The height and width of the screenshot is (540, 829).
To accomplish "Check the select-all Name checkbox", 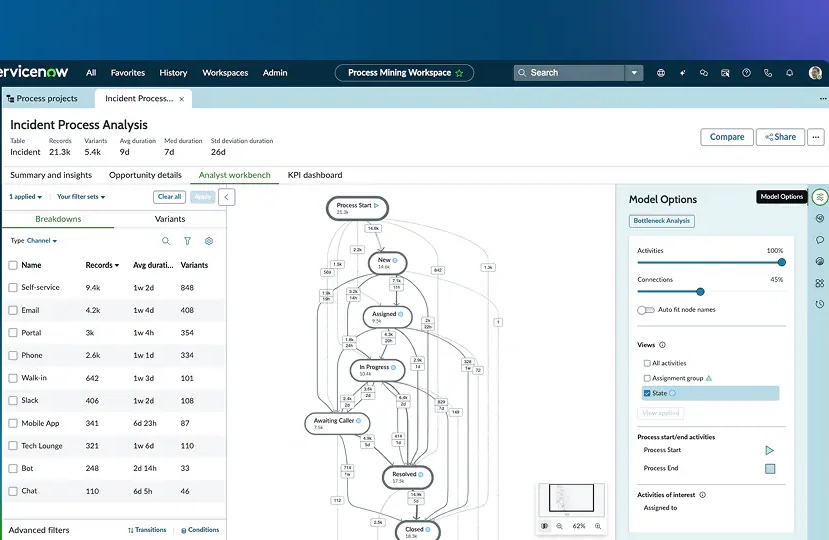I will pos(13,265).
